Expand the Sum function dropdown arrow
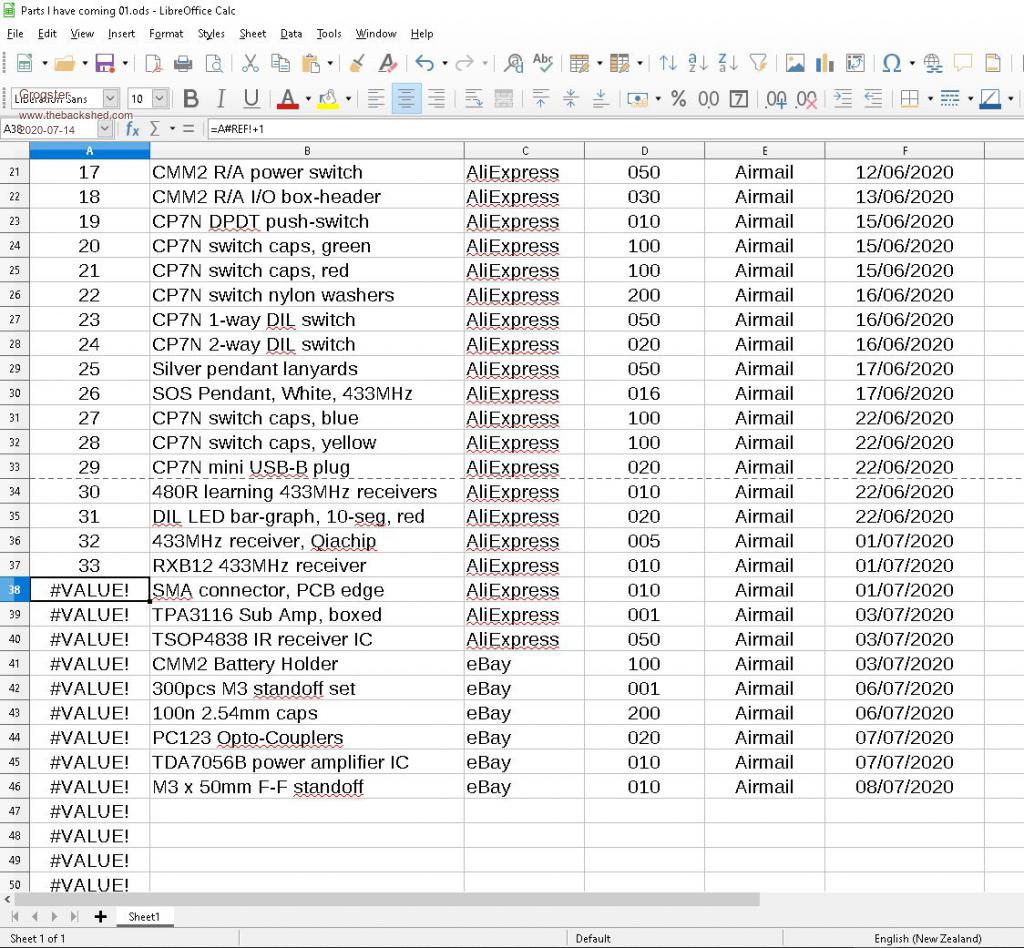Viewport: 1024px width, 948px height. tap(172, 129)
